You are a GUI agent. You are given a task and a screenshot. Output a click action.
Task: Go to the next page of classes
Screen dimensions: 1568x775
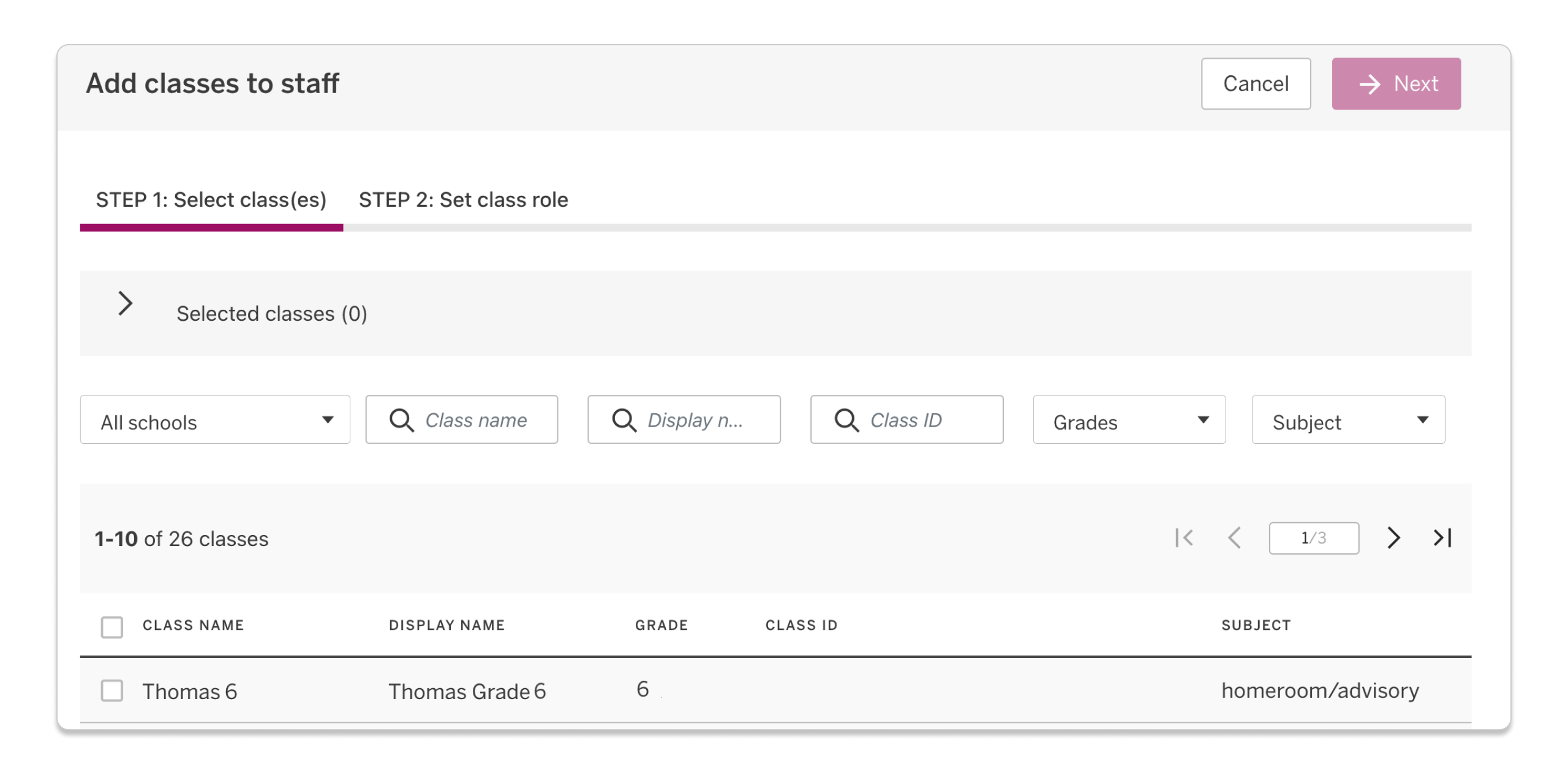(x=1393, y=538)
